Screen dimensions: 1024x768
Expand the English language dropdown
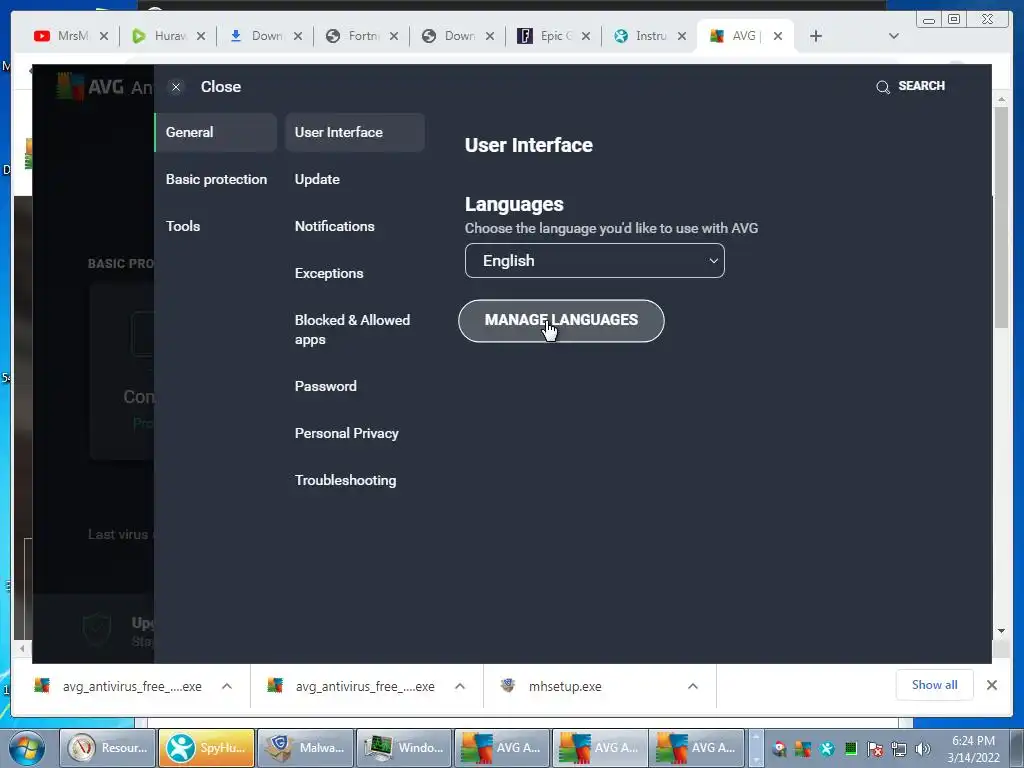[594, 261]
